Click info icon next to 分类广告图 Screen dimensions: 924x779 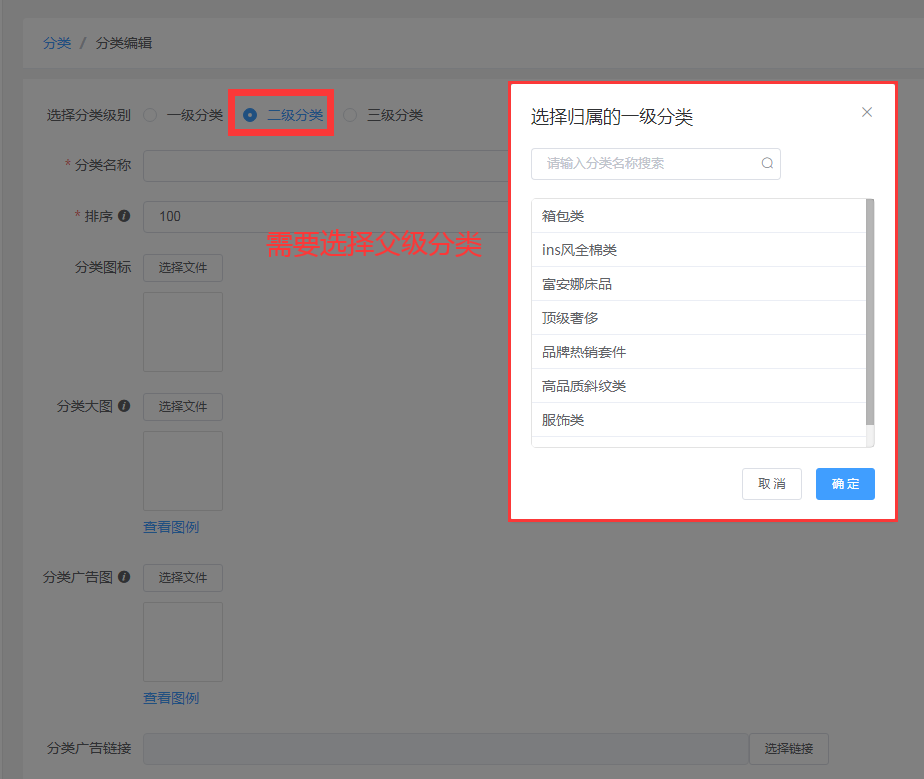click(x=124, y=576)
